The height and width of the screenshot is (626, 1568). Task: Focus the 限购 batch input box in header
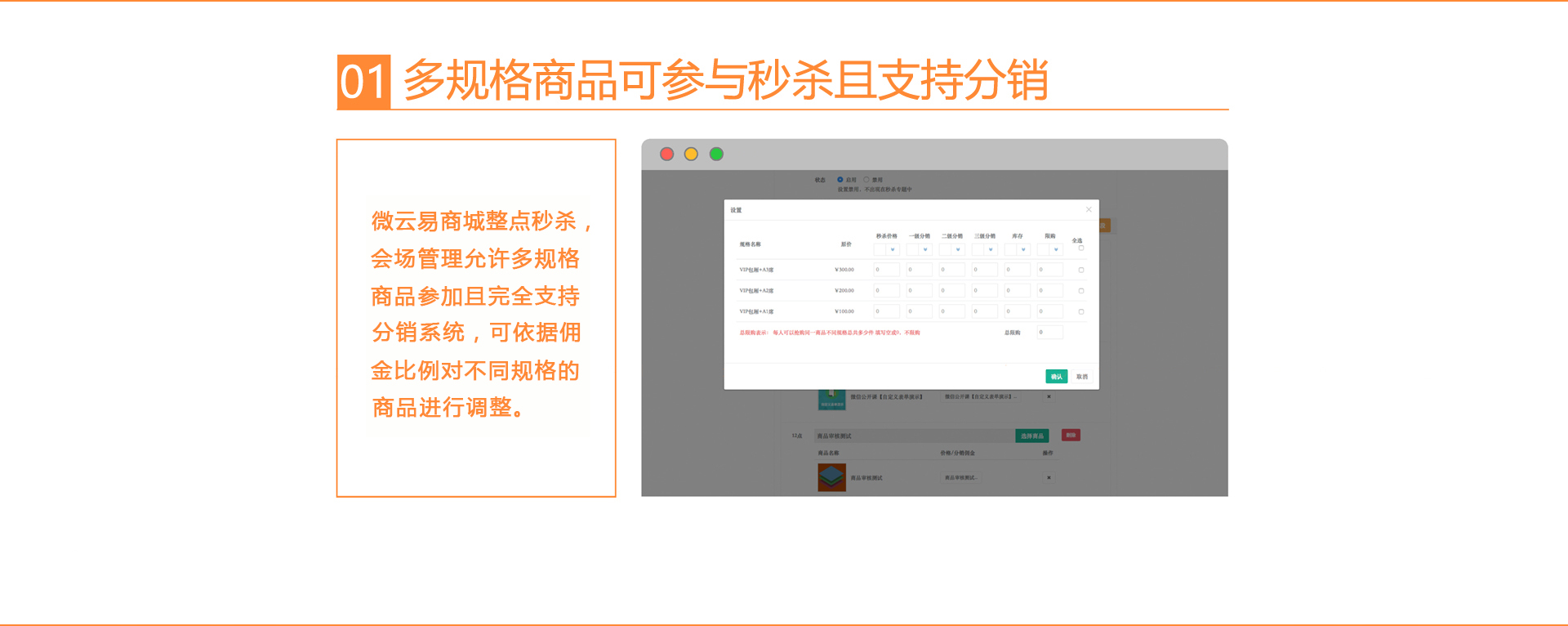(1044, 249)
